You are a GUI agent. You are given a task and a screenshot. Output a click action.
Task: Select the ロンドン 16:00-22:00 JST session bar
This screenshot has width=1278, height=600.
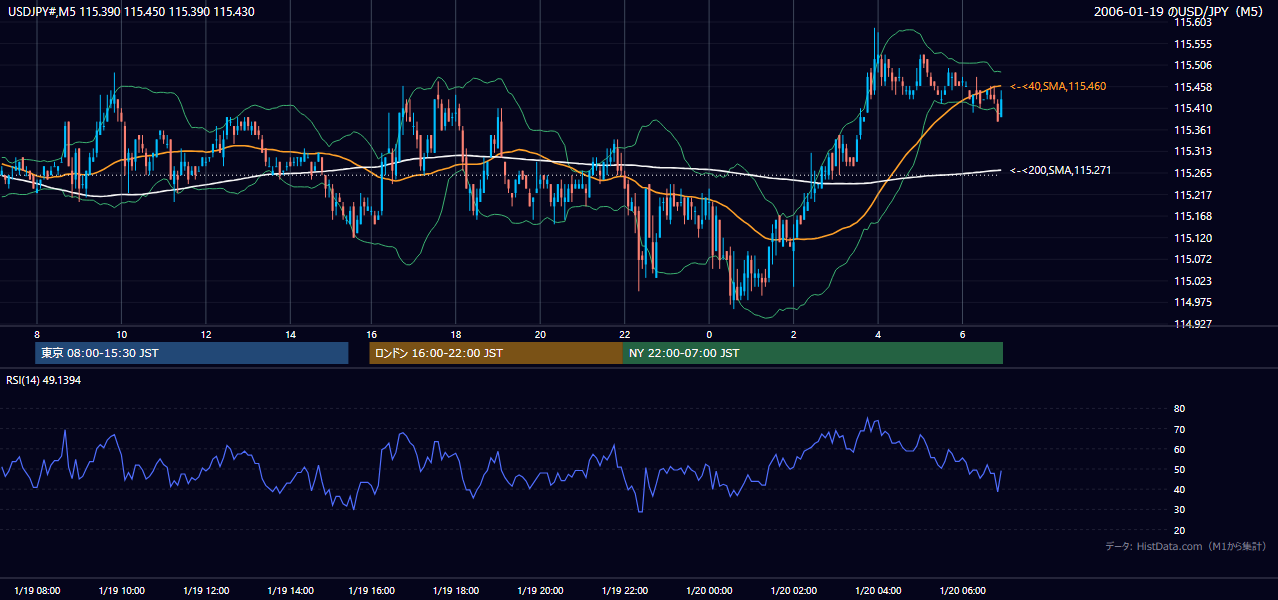point(496,353)
